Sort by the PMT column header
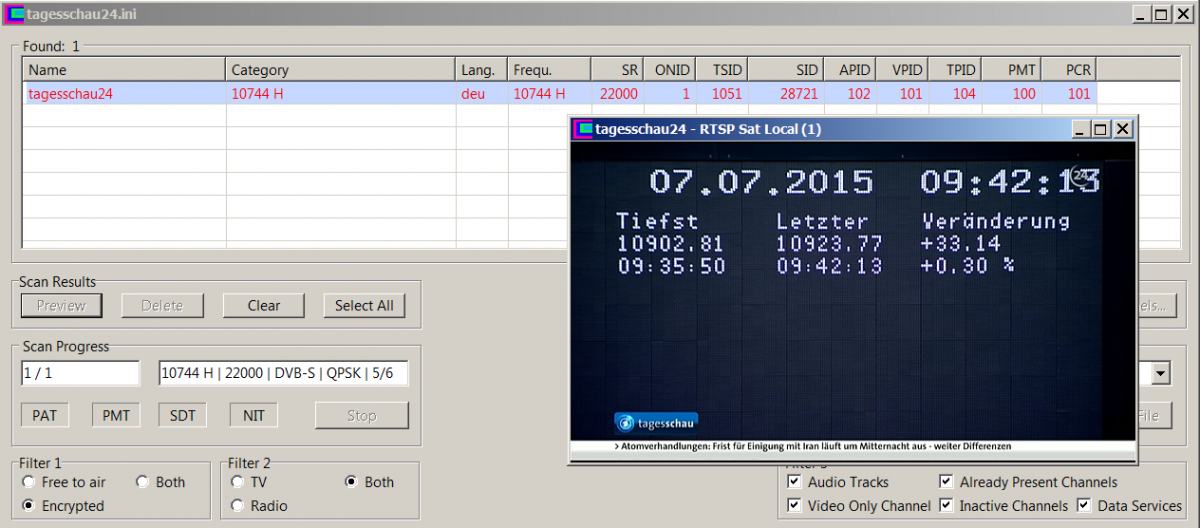This screenshot has height=528, width=1200. [x=1011, y=70]
